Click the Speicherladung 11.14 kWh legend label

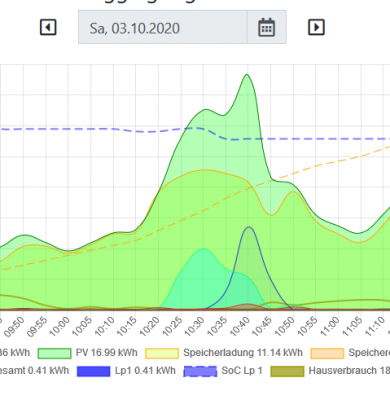(x=243, y=353)
